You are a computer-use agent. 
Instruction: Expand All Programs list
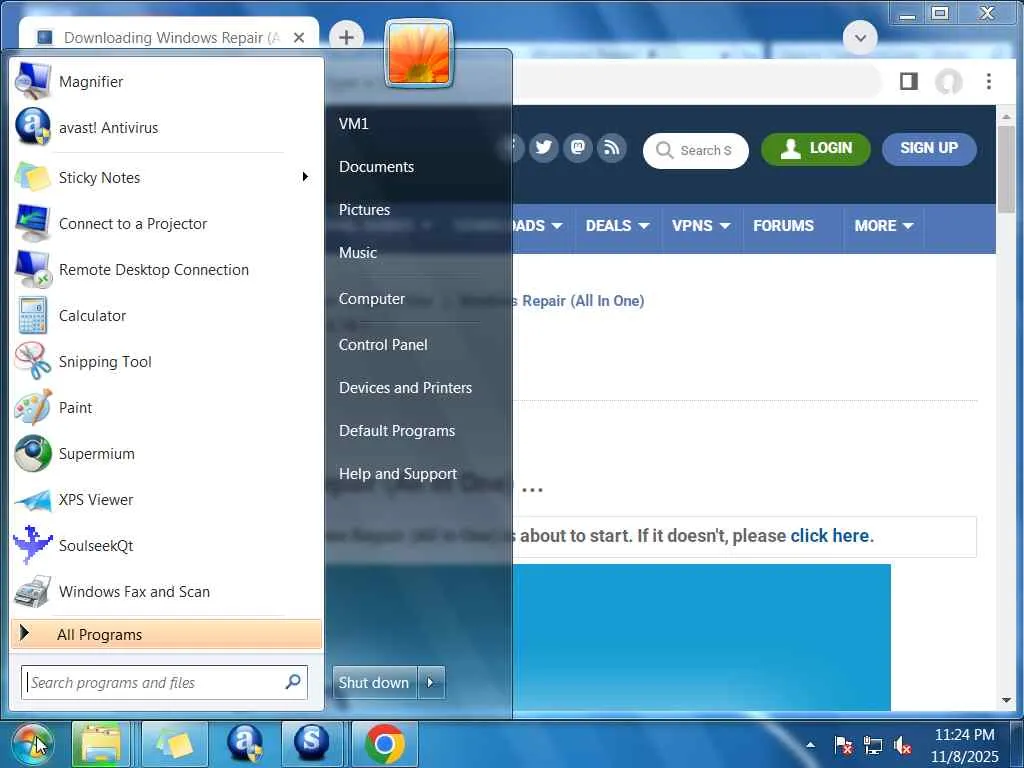click(167, 634)
